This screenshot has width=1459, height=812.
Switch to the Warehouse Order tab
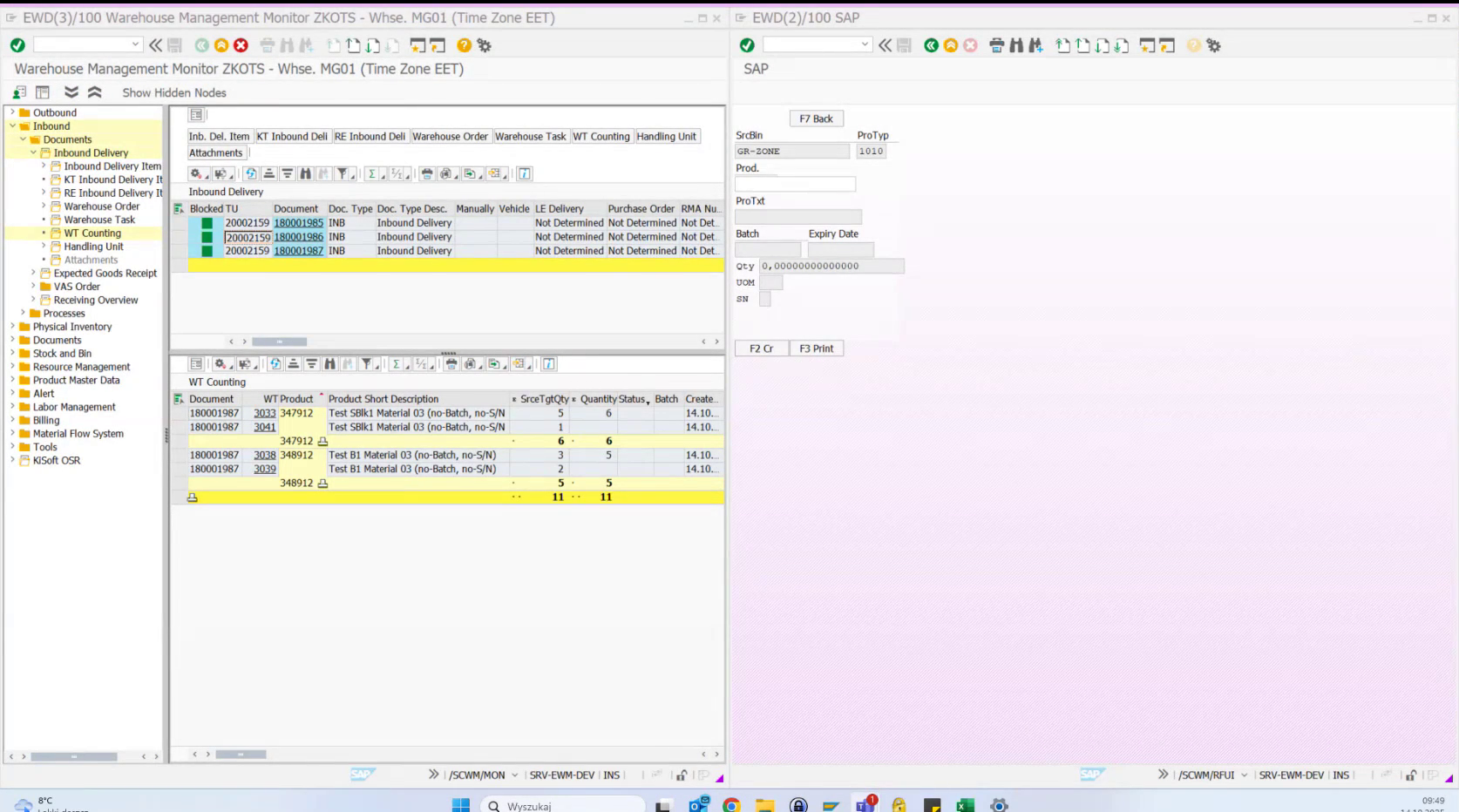click(450, 136)
